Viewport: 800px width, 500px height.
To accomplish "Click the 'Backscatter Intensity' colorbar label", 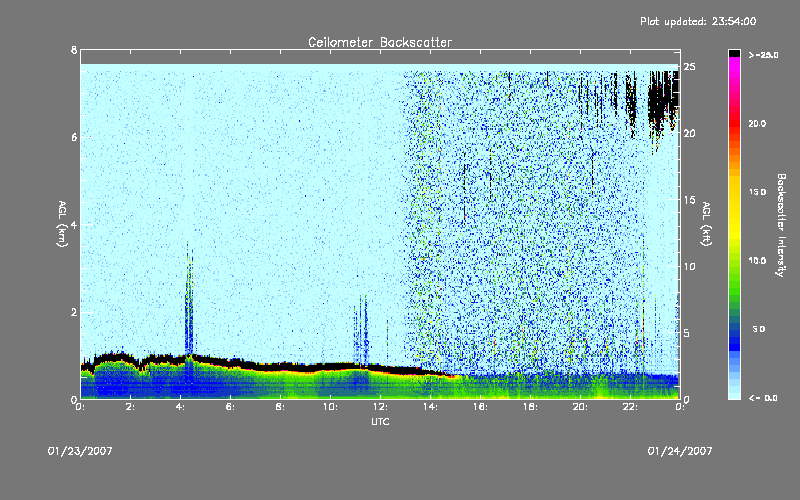I will coord(781,225).
